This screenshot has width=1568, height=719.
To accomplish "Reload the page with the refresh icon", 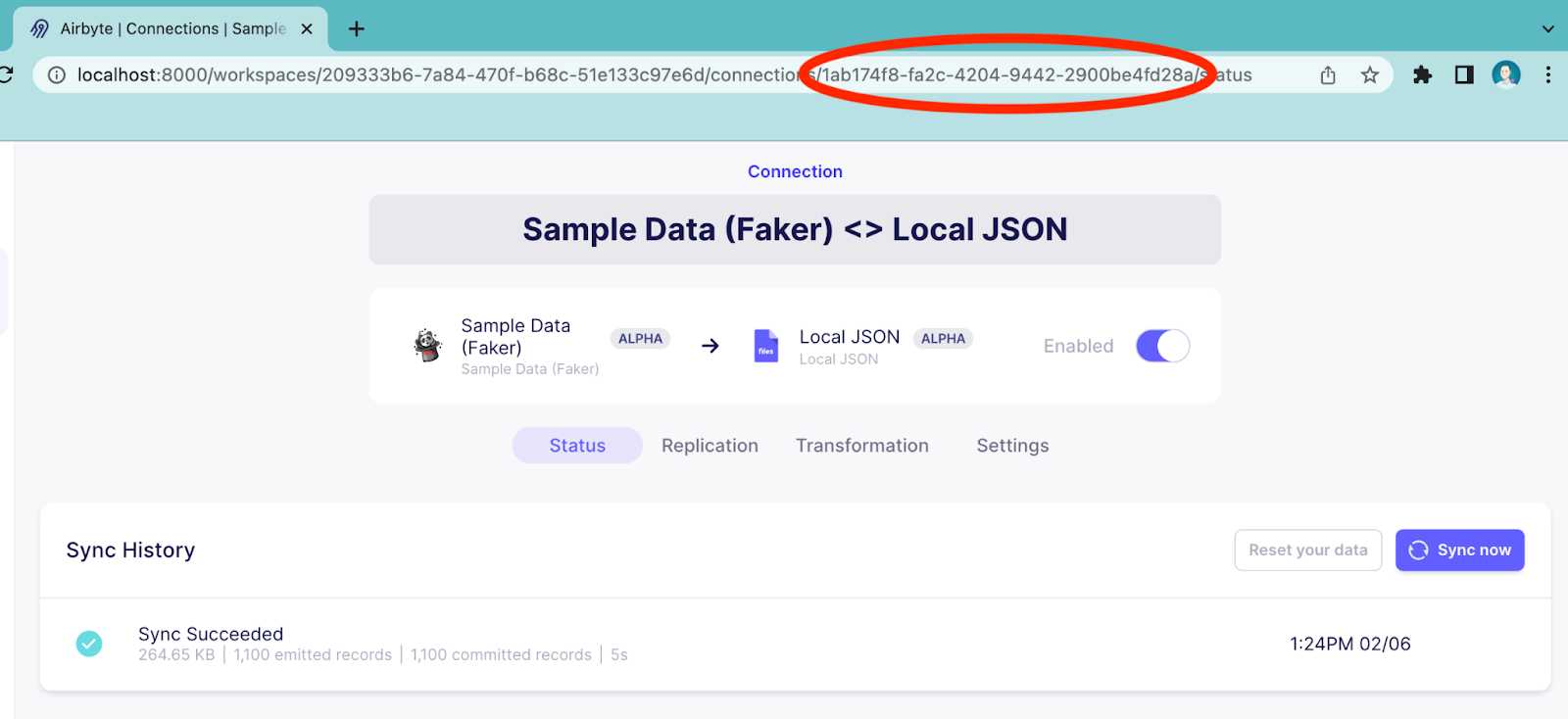I will 6,74.
